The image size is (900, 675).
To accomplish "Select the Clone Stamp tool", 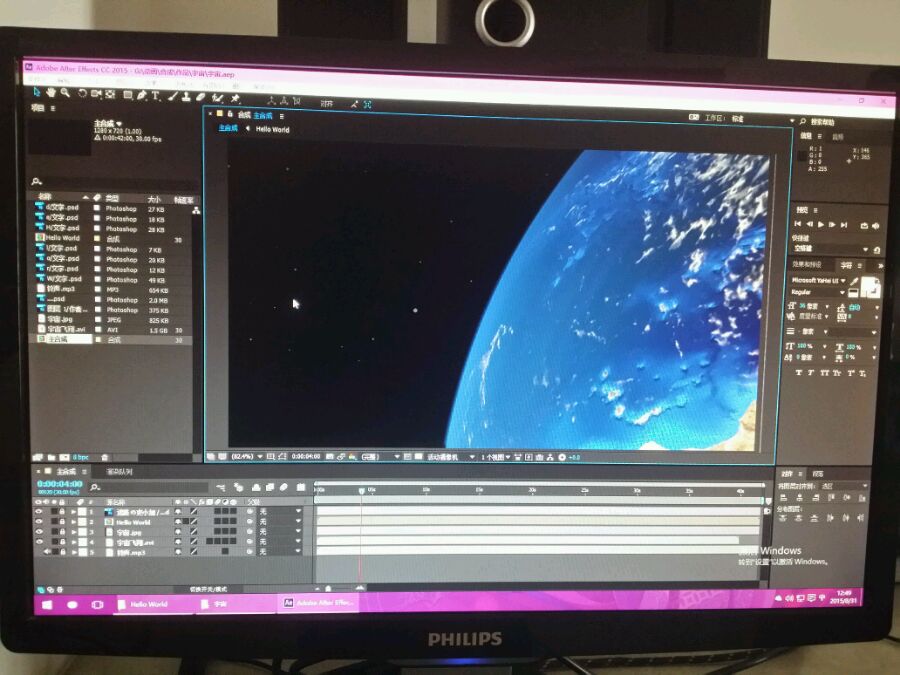I will 186,96.
